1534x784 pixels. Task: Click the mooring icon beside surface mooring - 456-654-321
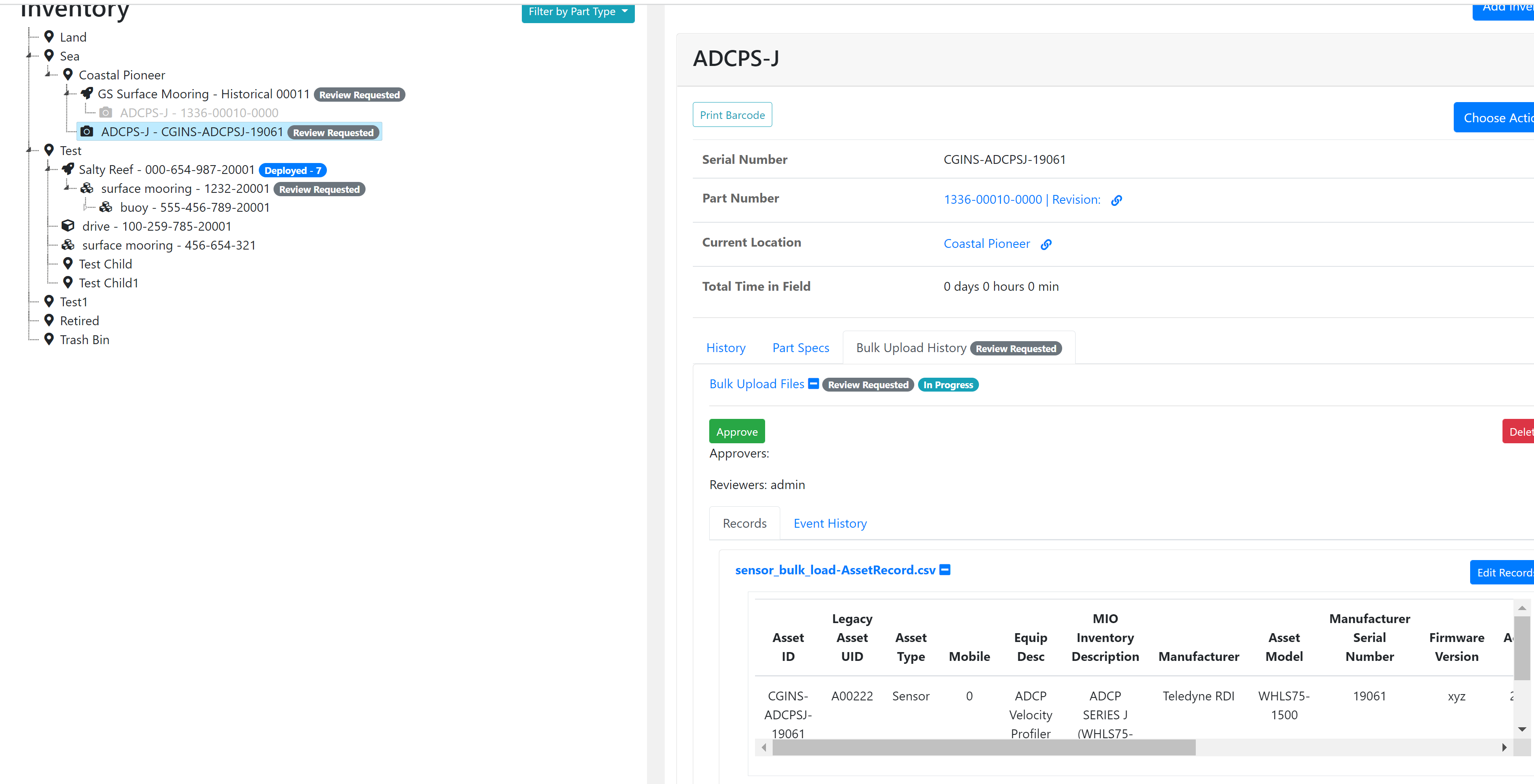(x=68, y=245)
